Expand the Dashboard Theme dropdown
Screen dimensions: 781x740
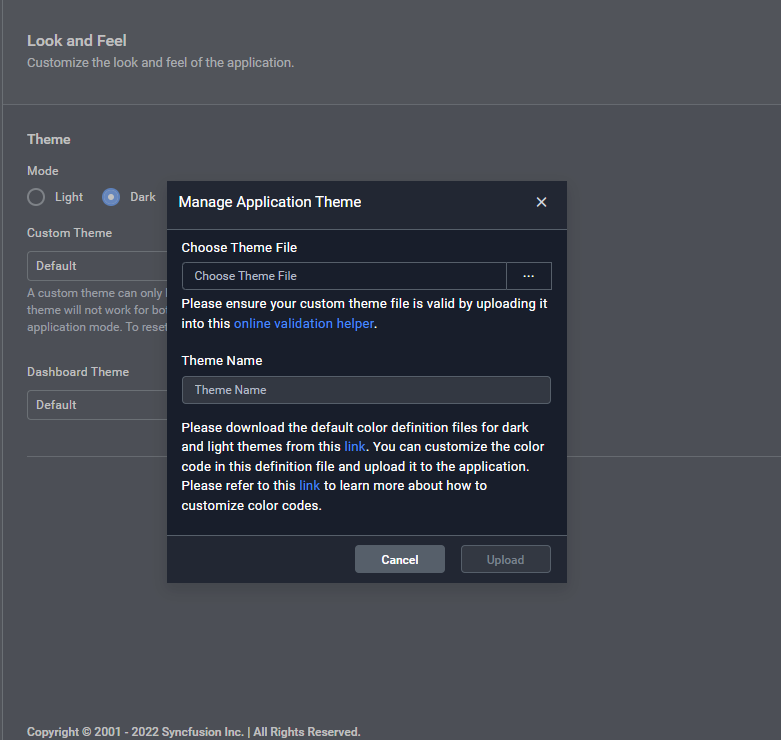click(x=95, y=405)
